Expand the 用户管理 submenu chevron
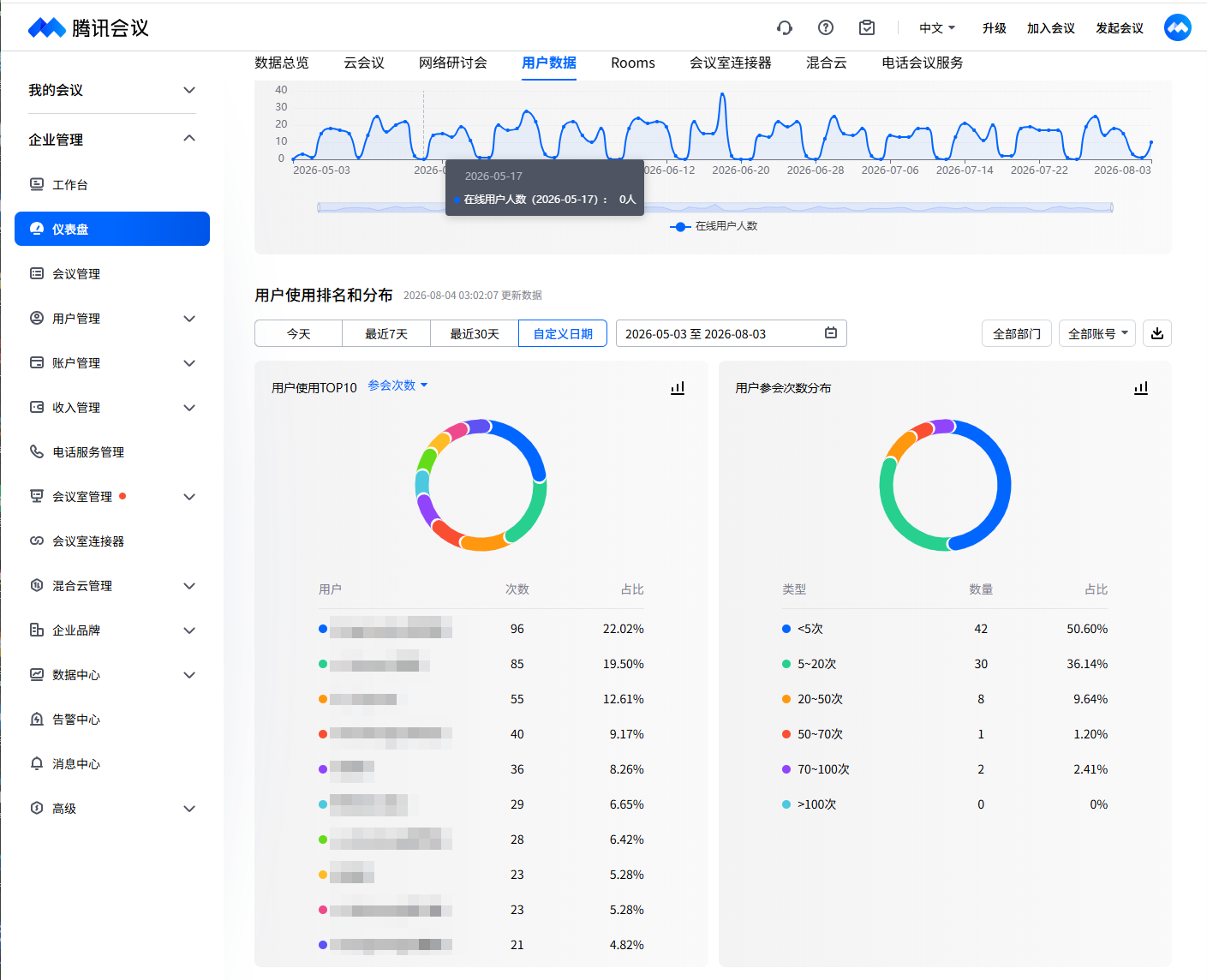 coord(189,319)
